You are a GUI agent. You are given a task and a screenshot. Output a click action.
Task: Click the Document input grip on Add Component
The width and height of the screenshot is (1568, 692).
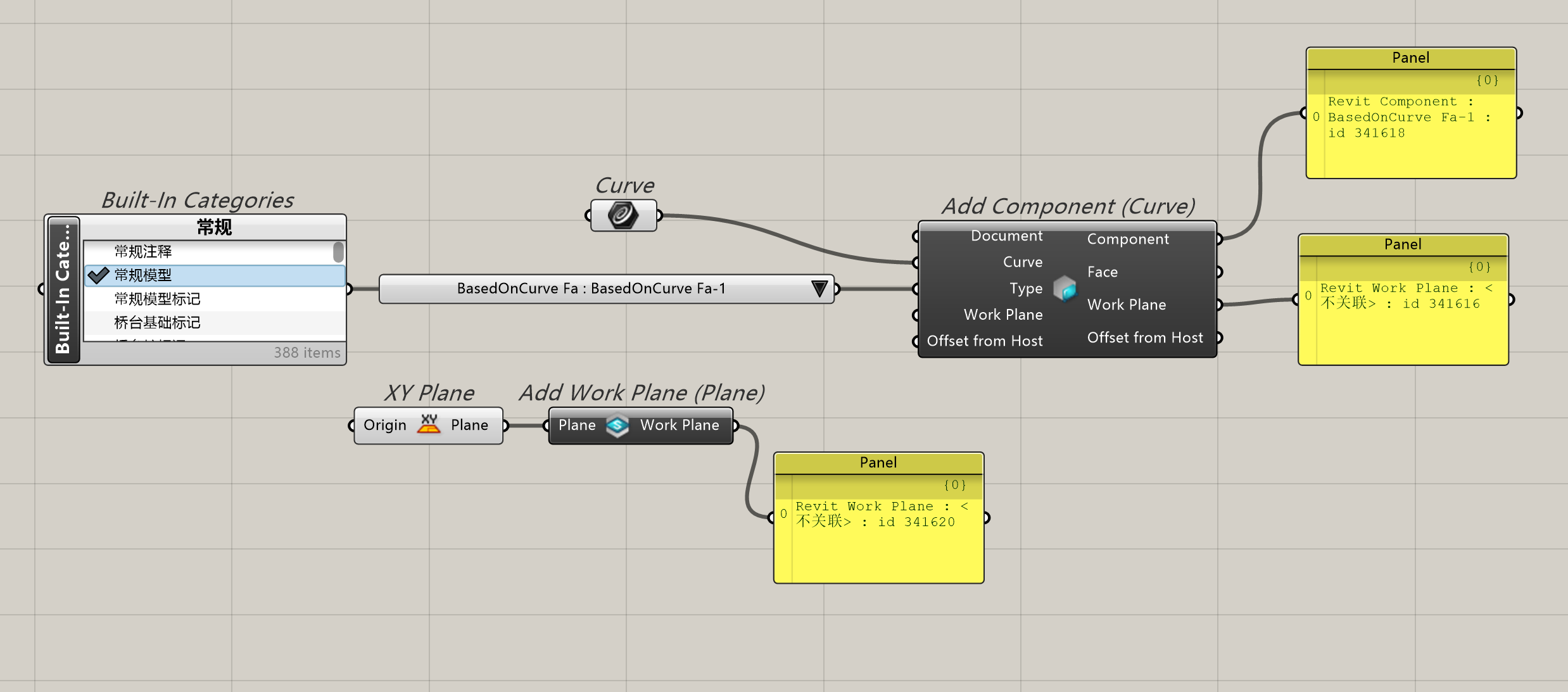pos(916,236)
